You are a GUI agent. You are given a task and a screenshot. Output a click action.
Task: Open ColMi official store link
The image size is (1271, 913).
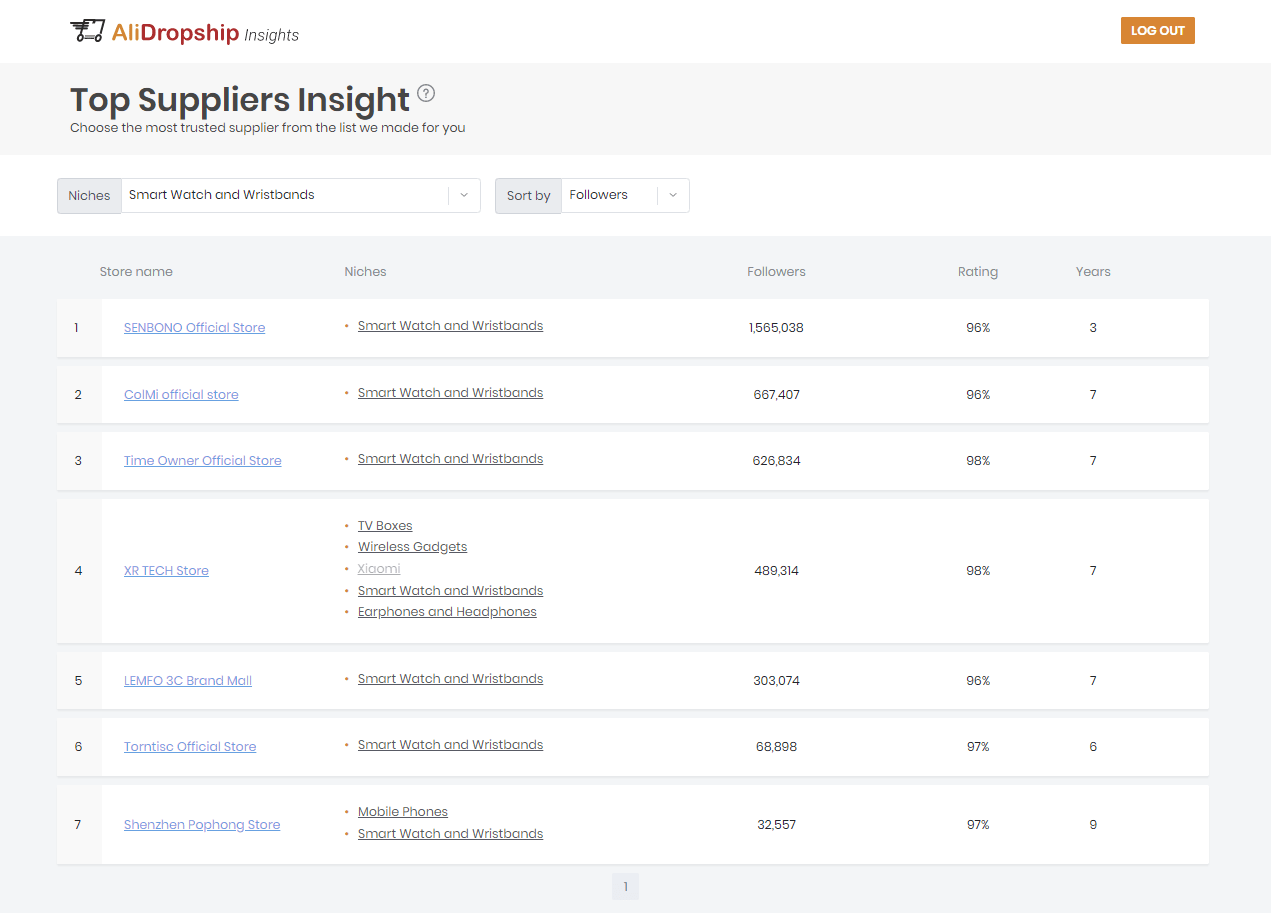point(181,395)
